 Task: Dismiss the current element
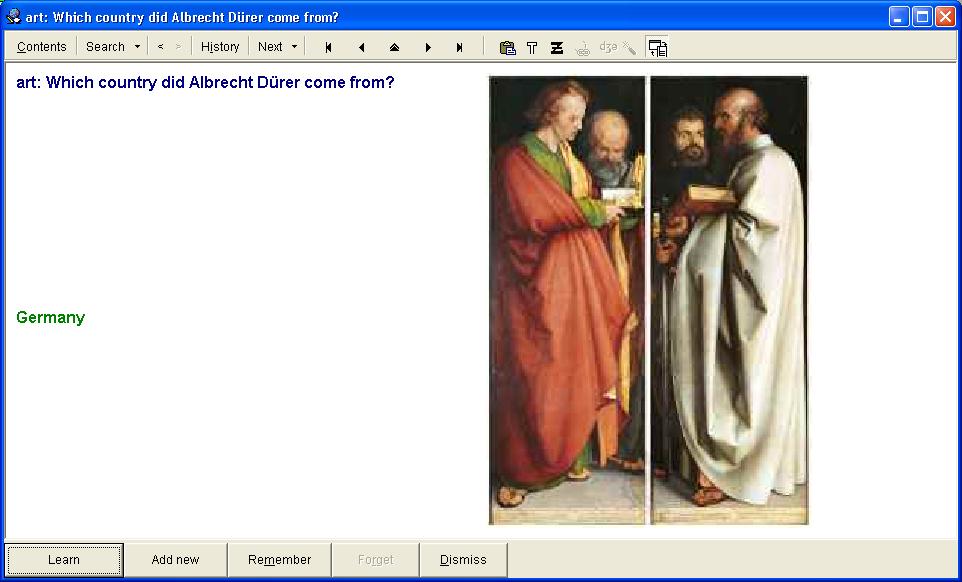[x=463, y=560]
